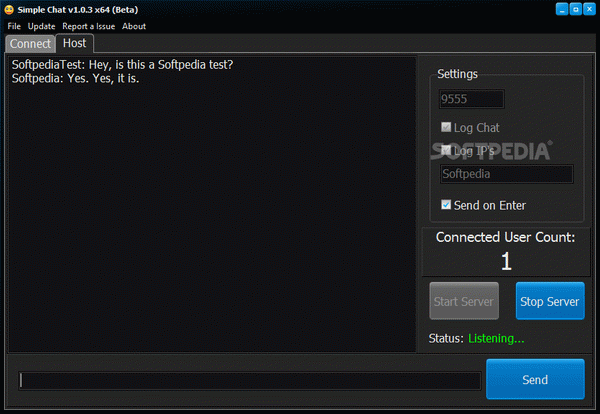The height and width of the screenshot is (414, 600).
Task: Click the Start Server button
Action: [x=464, y=301]
